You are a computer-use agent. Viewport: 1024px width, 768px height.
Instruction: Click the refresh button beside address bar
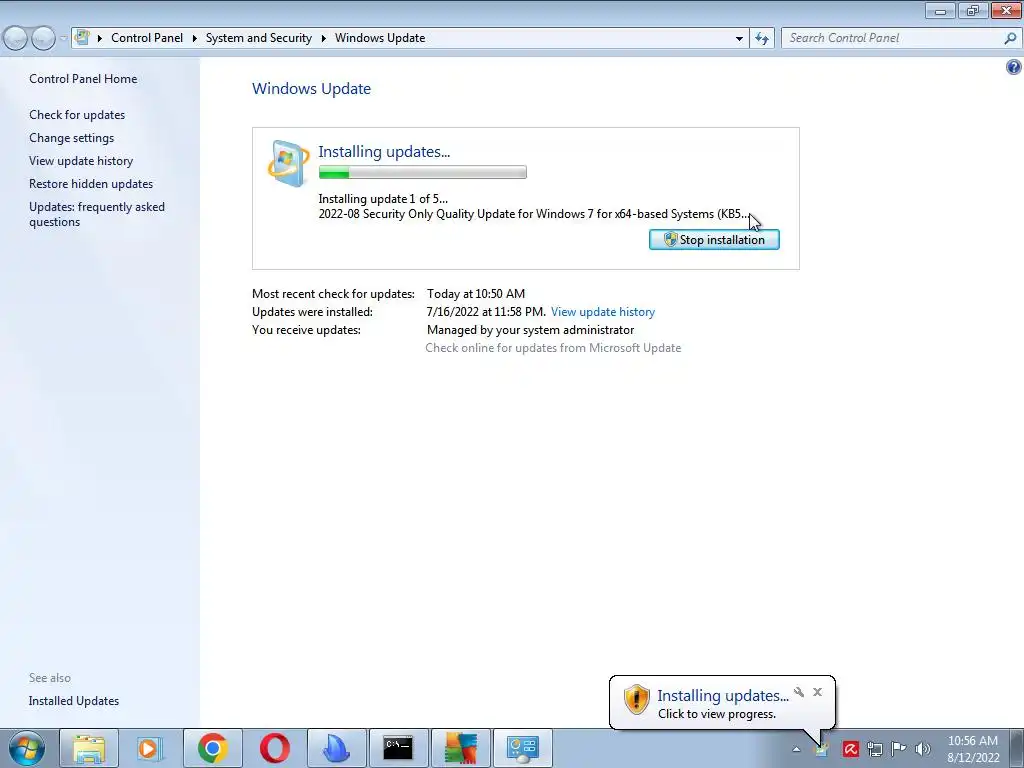pos(761,38)
